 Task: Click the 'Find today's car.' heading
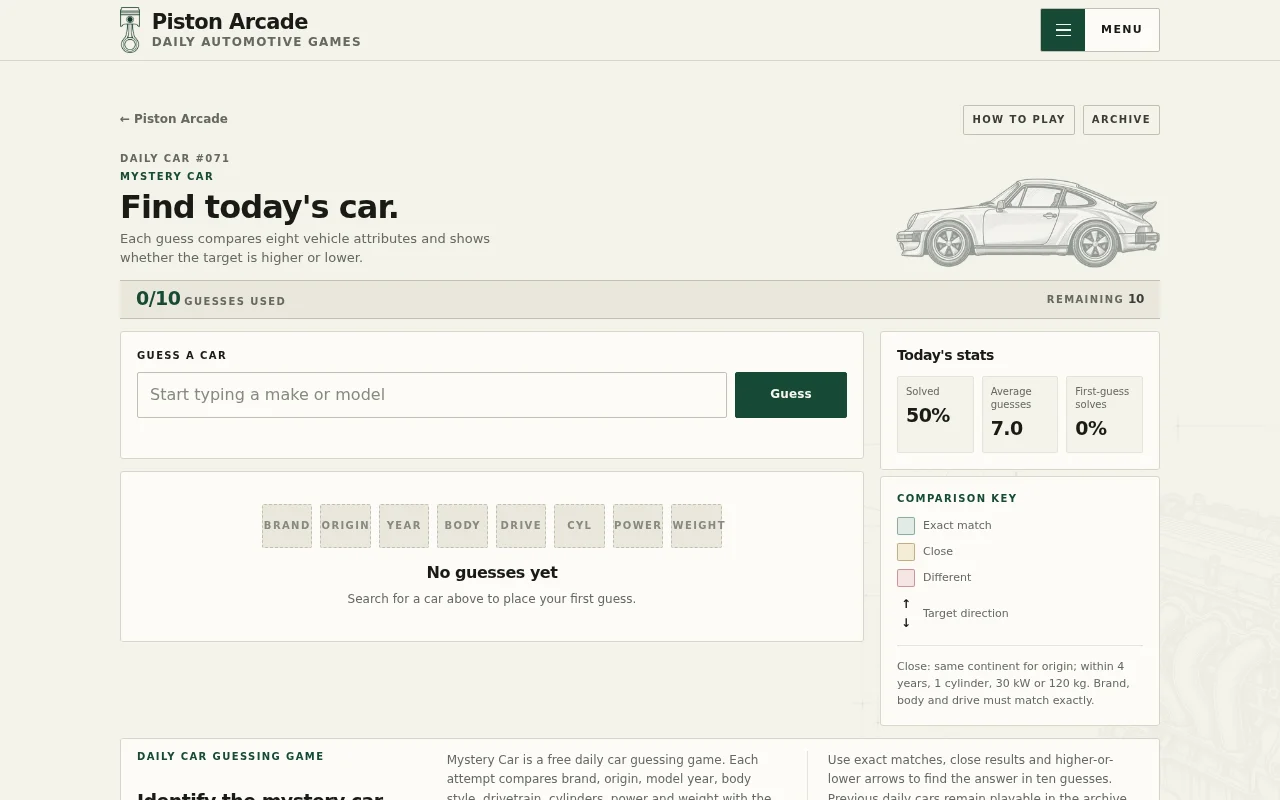click(259, 207)
